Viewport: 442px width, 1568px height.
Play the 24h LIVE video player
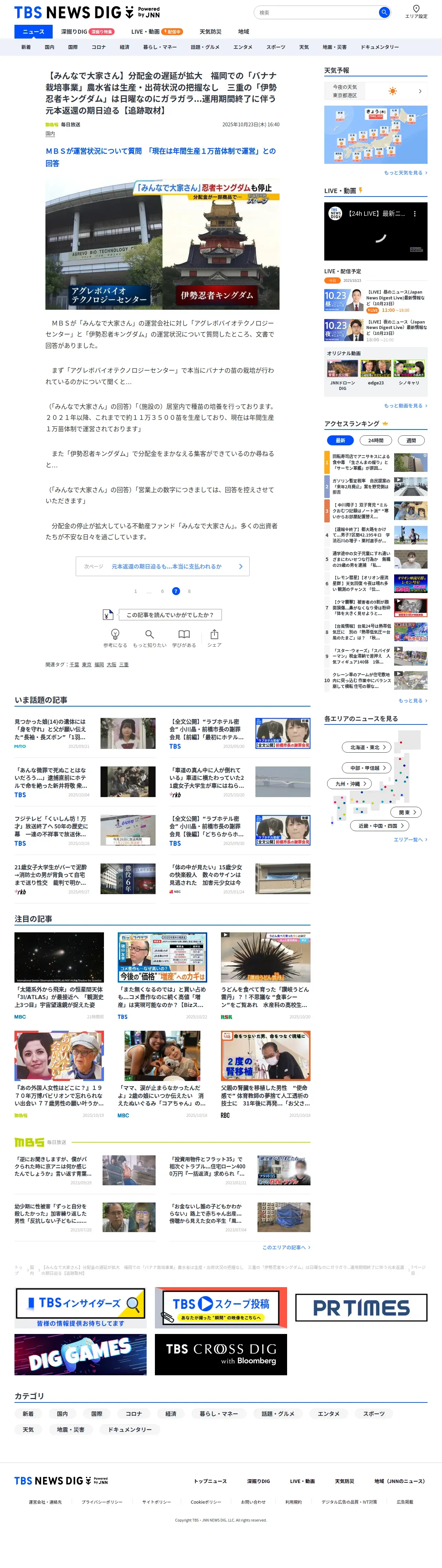click(x=376, y=231)
